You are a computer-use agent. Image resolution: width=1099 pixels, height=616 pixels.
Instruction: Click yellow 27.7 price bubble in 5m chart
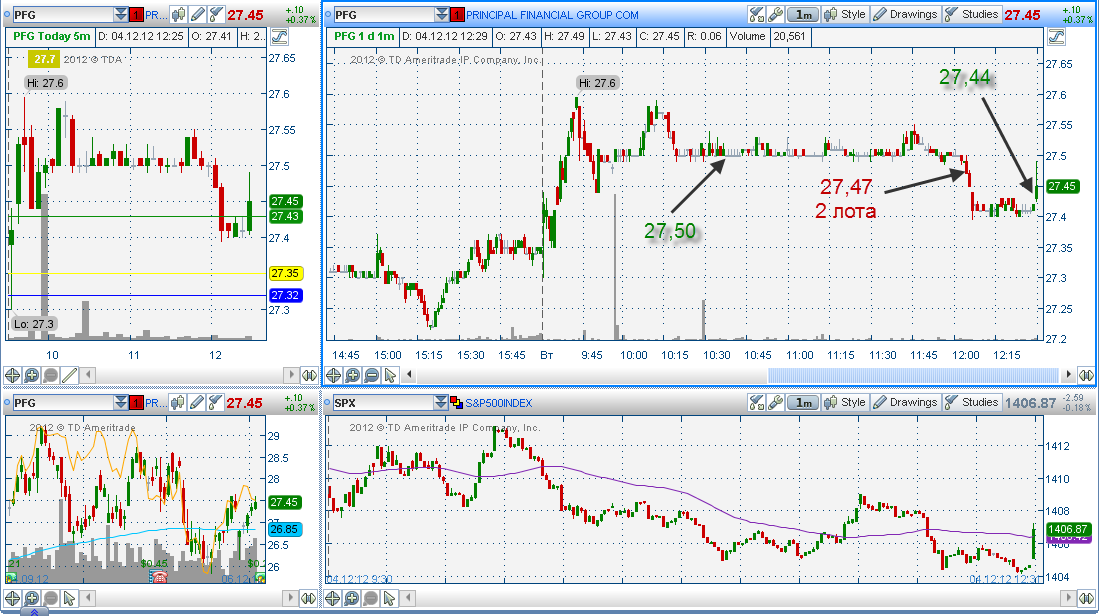point(44,60)
